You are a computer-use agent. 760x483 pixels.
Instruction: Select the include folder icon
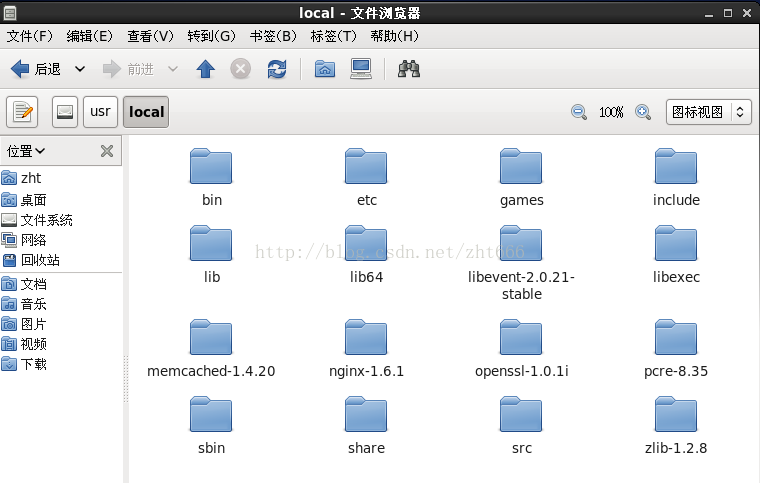coord(676,166)
